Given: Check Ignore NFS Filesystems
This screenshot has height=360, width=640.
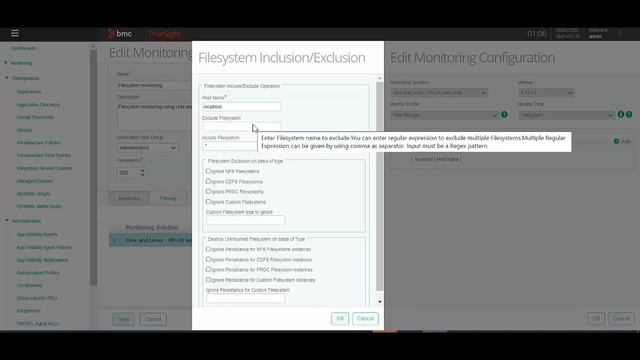Looking at the screenshot, I should pyautogui.click(x=208, y=171).
